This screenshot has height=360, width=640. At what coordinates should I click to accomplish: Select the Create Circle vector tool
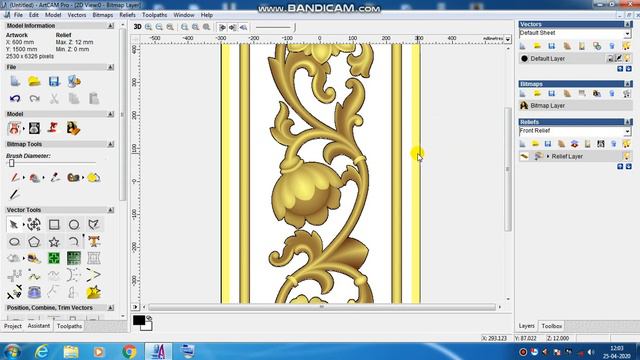tap(74, 224)
